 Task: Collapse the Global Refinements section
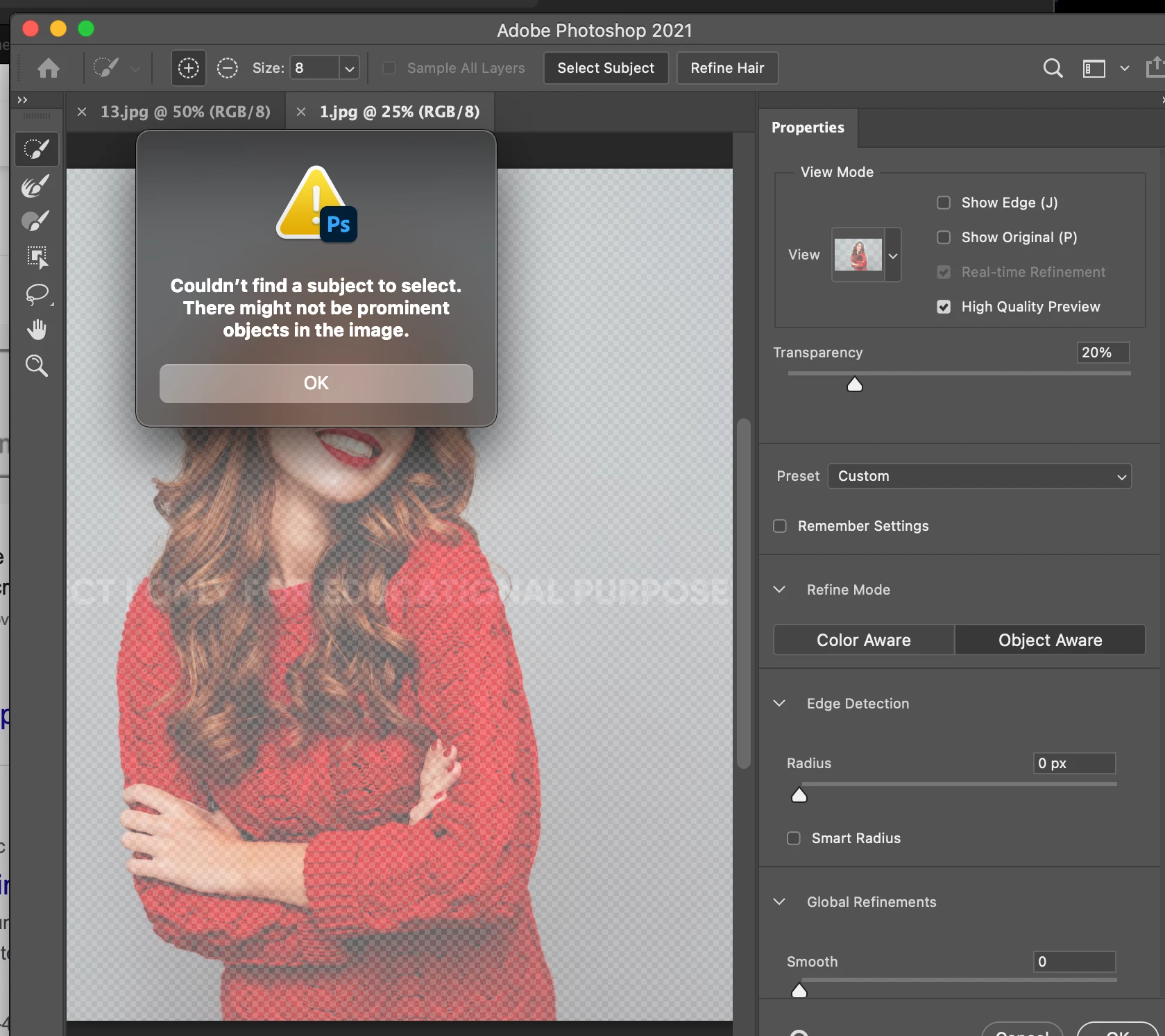[779, 902]
